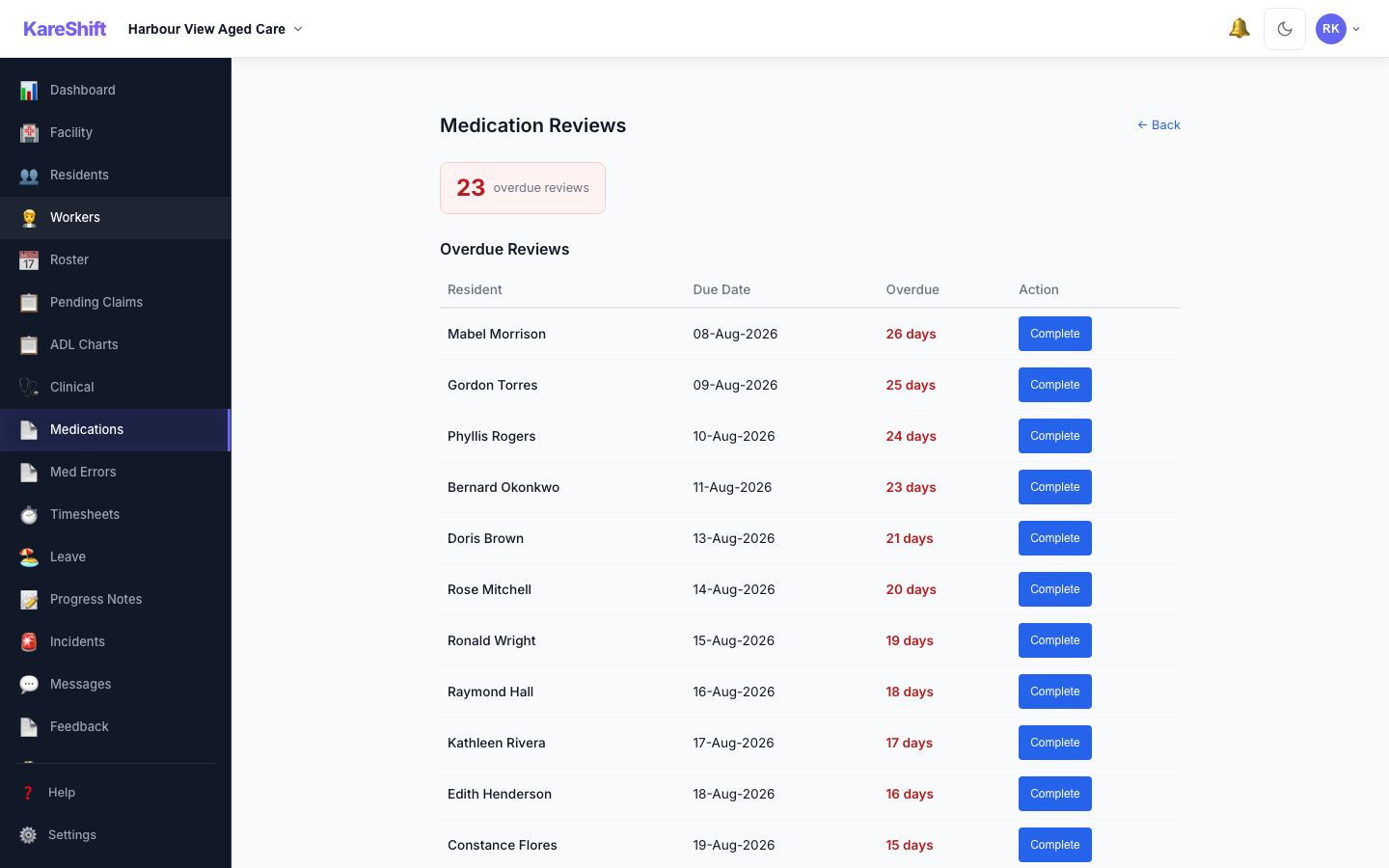Go to the Roster menu item

116,259
